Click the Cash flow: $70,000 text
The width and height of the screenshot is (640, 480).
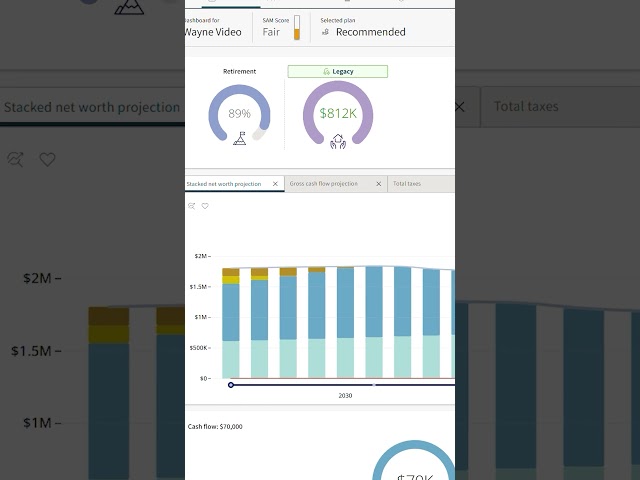(x=215, y=427)
